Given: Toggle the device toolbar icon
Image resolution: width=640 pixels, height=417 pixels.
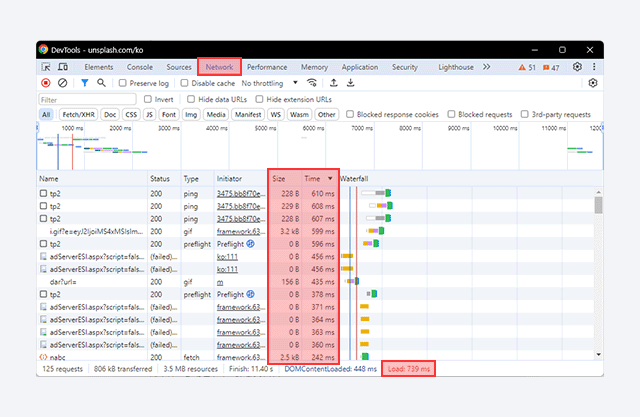Looking at the screenshot, I should click(x=63, y=67).
